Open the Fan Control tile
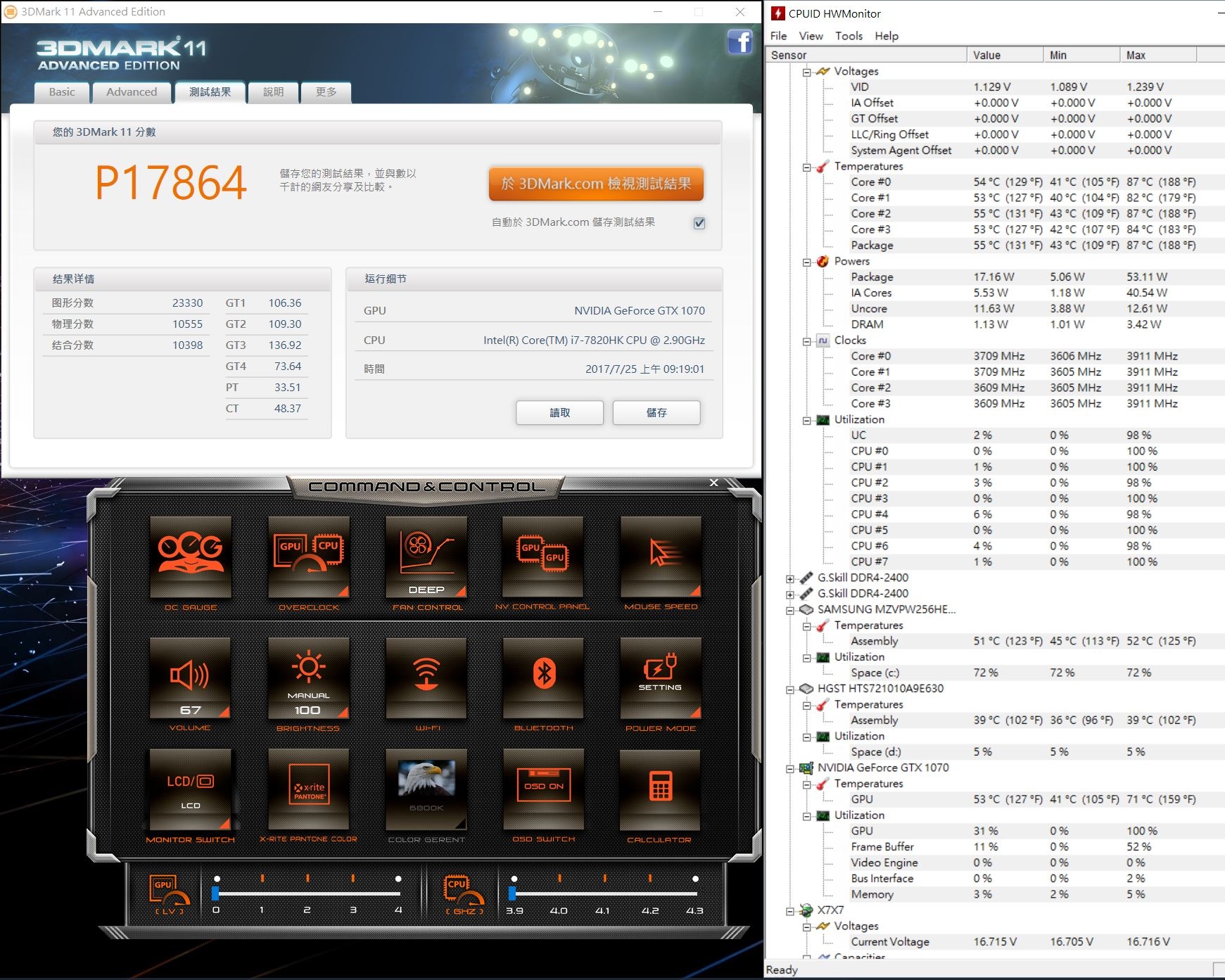 pos(426,557)
